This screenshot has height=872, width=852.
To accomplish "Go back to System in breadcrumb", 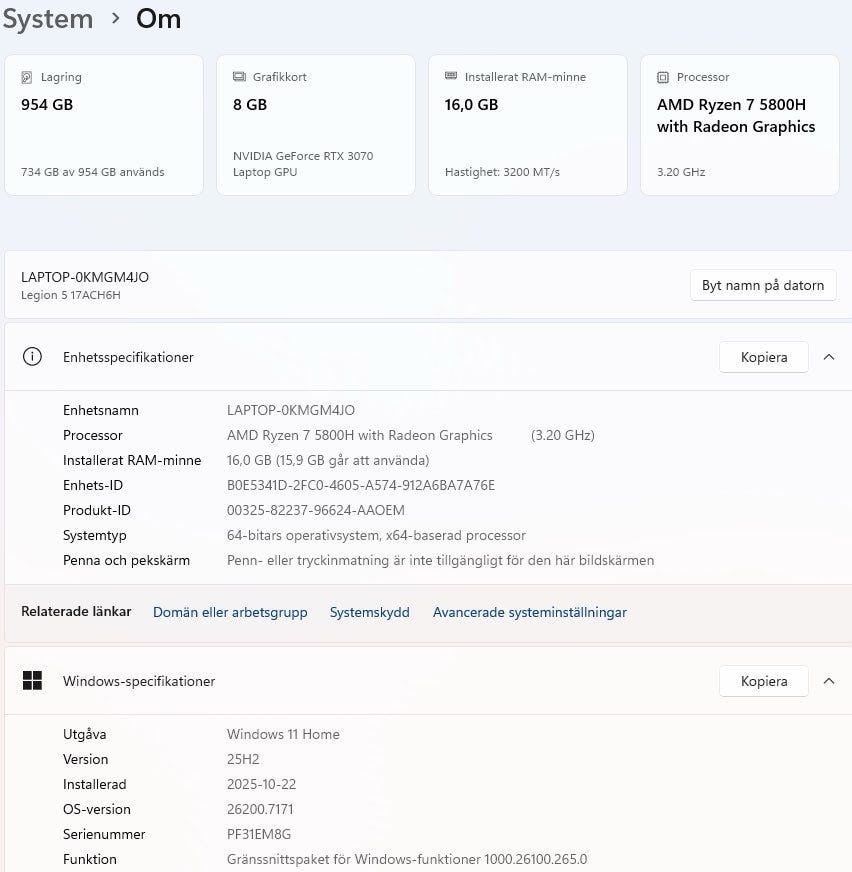I will [47, 19].
